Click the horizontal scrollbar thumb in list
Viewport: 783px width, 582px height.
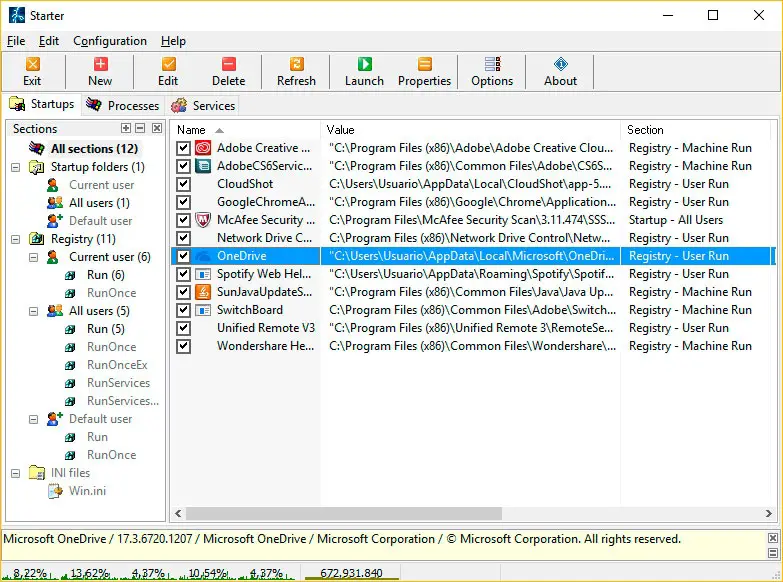pos(344,513)
